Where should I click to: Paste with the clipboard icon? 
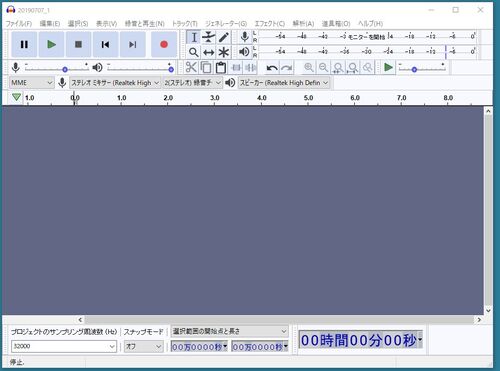pos(220,67)
